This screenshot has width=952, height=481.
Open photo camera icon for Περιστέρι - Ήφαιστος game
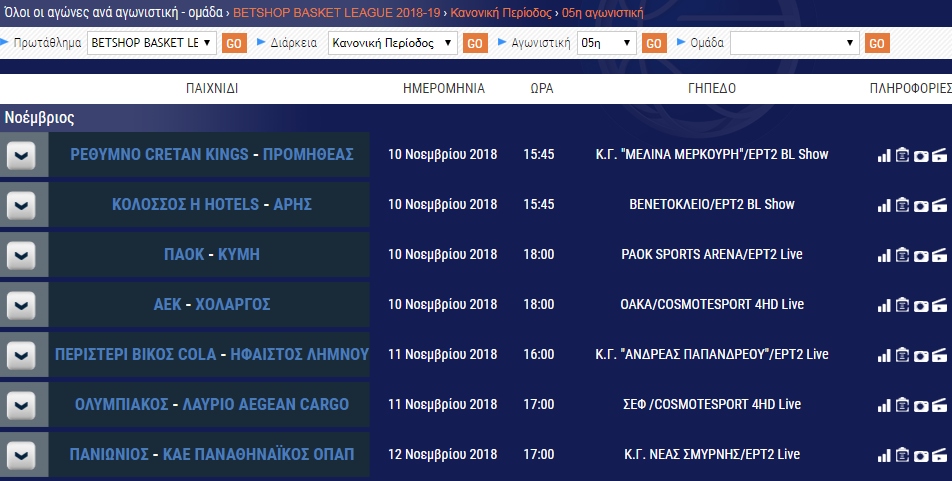point(921,356)
